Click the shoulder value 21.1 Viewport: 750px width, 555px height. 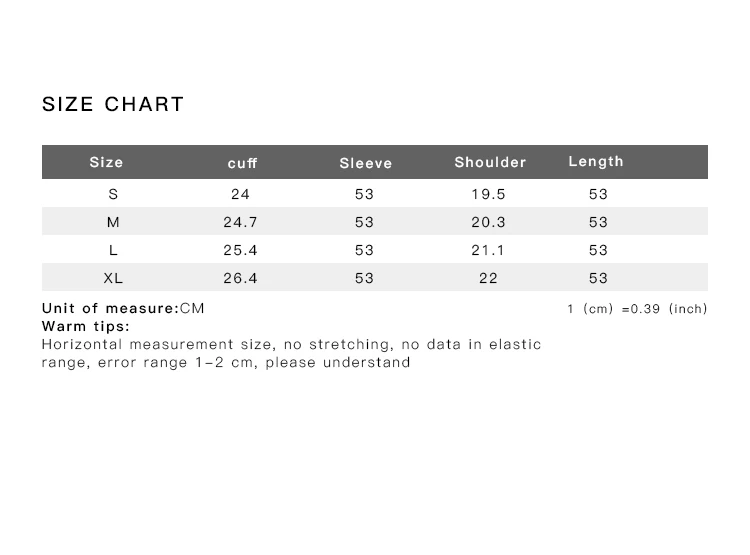point(488,250)
